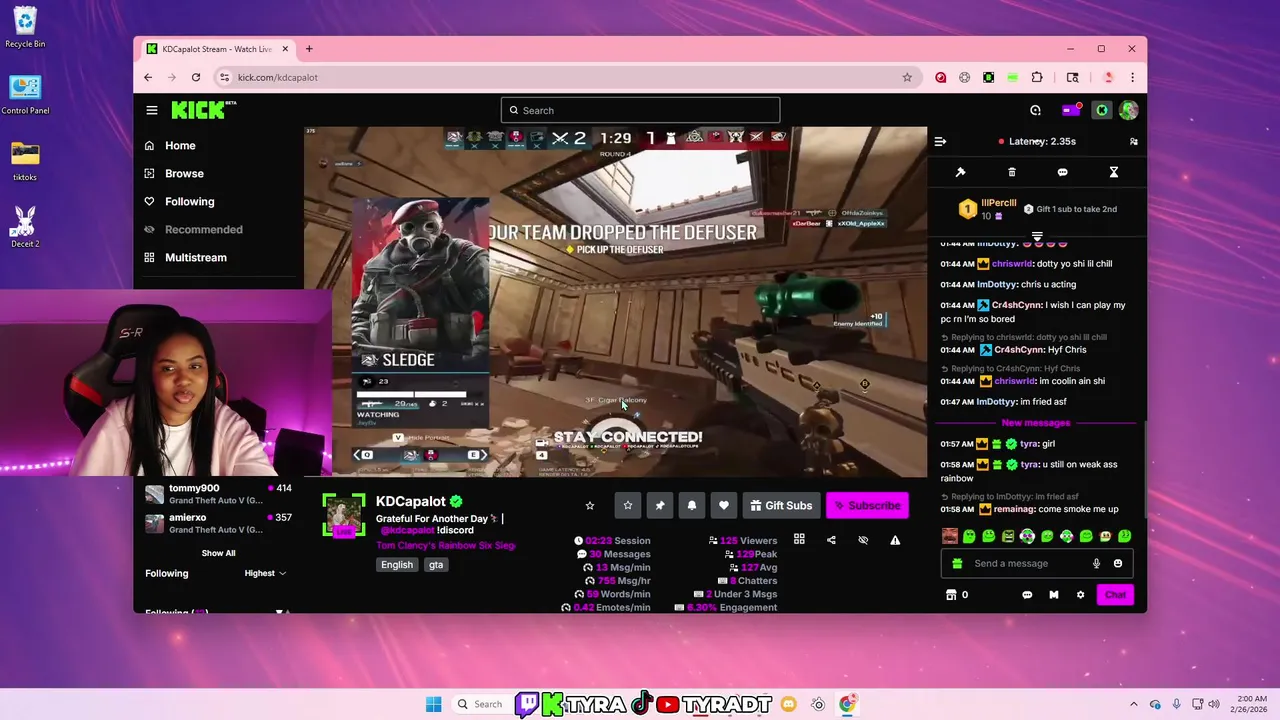Viewport: 1280px width, 720px height.
Task: Open Chrome extensions puzzle icon
Action: [1036, 77]
